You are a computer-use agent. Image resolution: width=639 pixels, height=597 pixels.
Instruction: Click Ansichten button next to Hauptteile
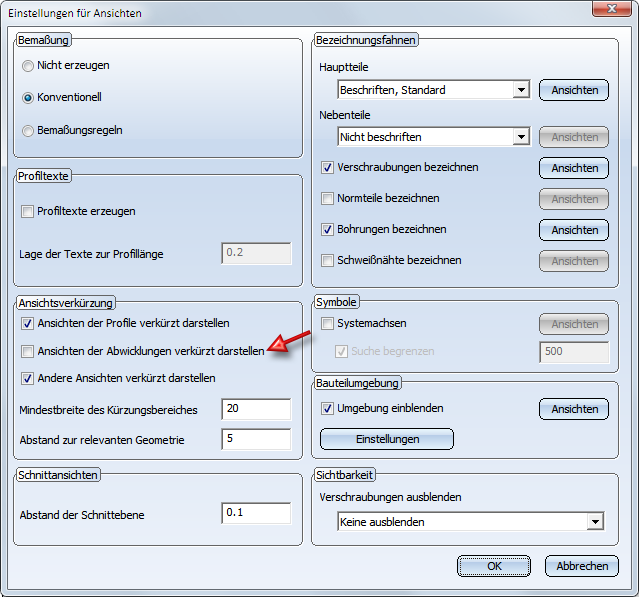tap(574, 90)
